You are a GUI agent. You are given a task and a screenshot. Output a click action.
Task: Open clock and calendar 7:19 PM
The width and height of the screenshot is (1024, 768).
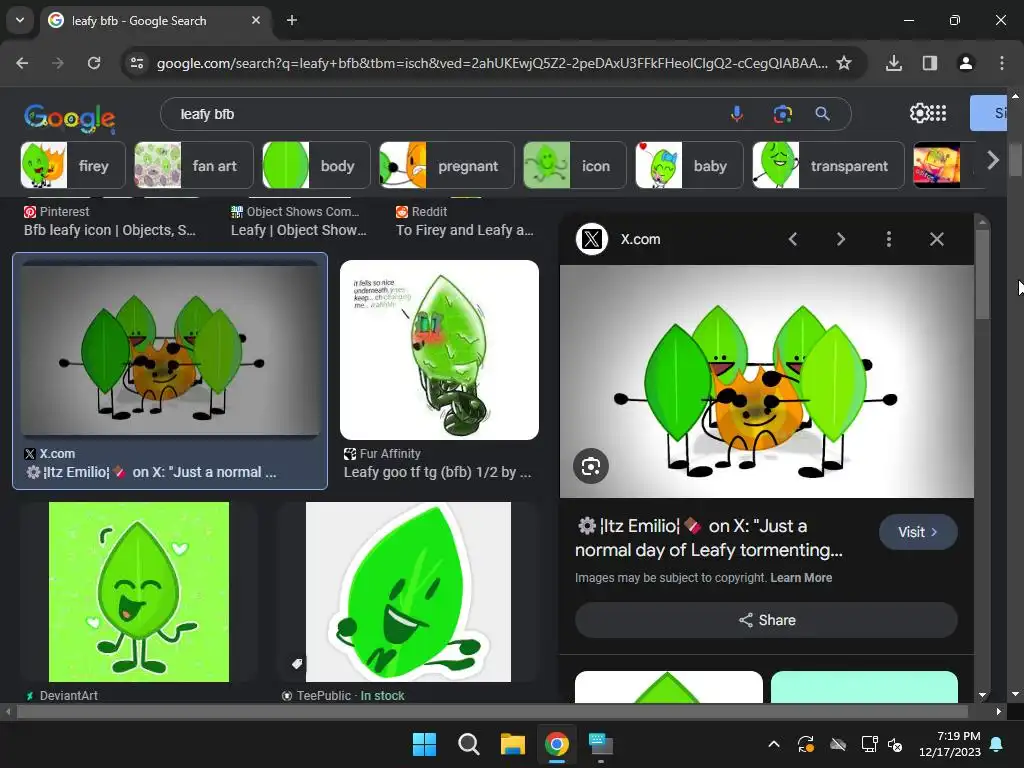[950, 744]
